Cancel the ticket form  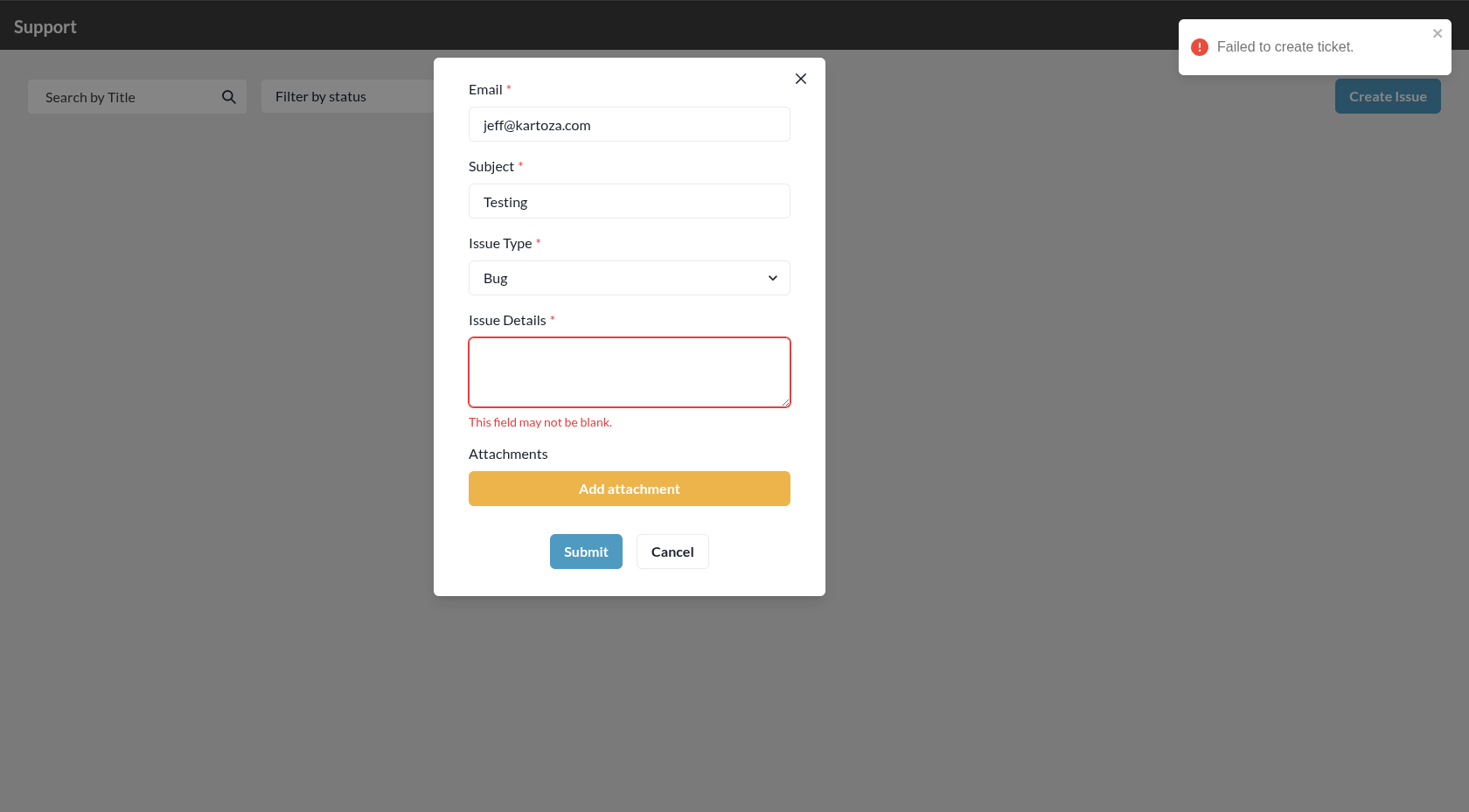point(672,552)
